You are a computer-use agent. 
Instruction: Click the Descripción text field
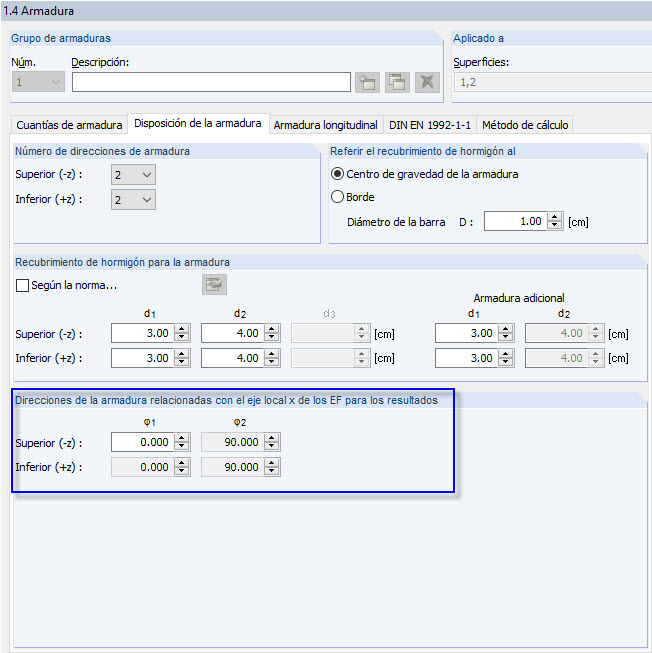click(211, 82)
